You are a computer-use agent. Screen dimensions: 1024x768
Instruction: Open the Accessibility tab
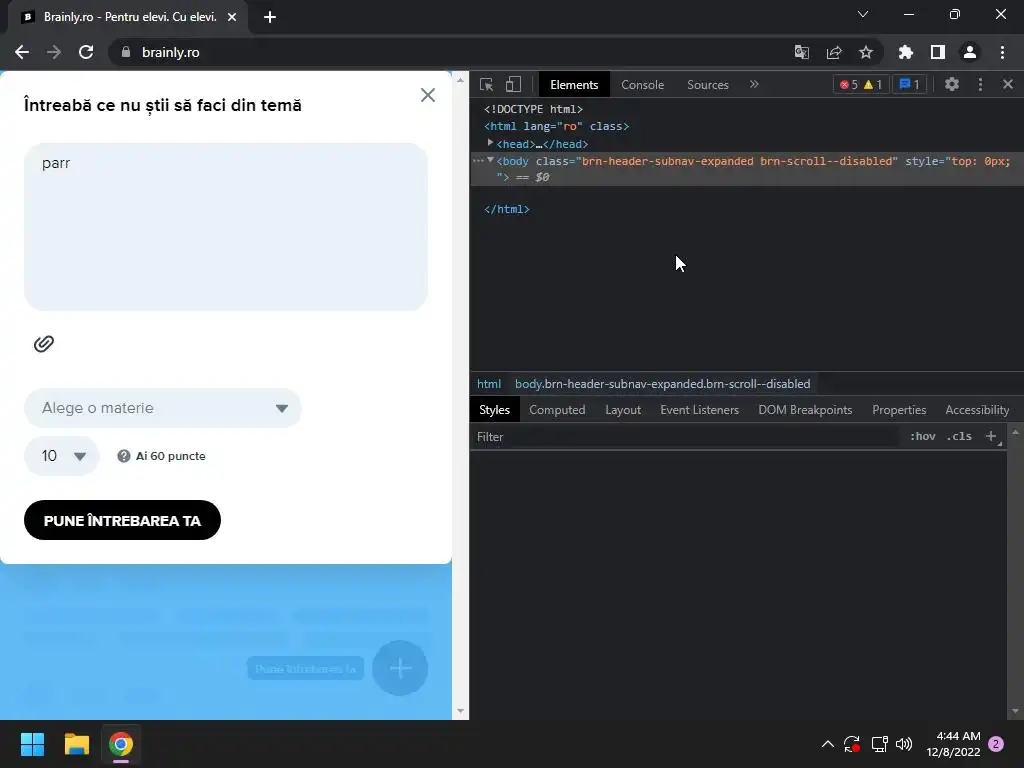click(977, 410)
